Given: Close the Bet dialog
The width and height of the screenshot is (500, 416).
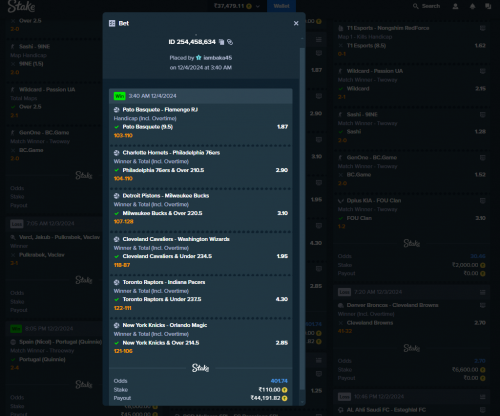Looking at the screenshot, I should 296,23.
